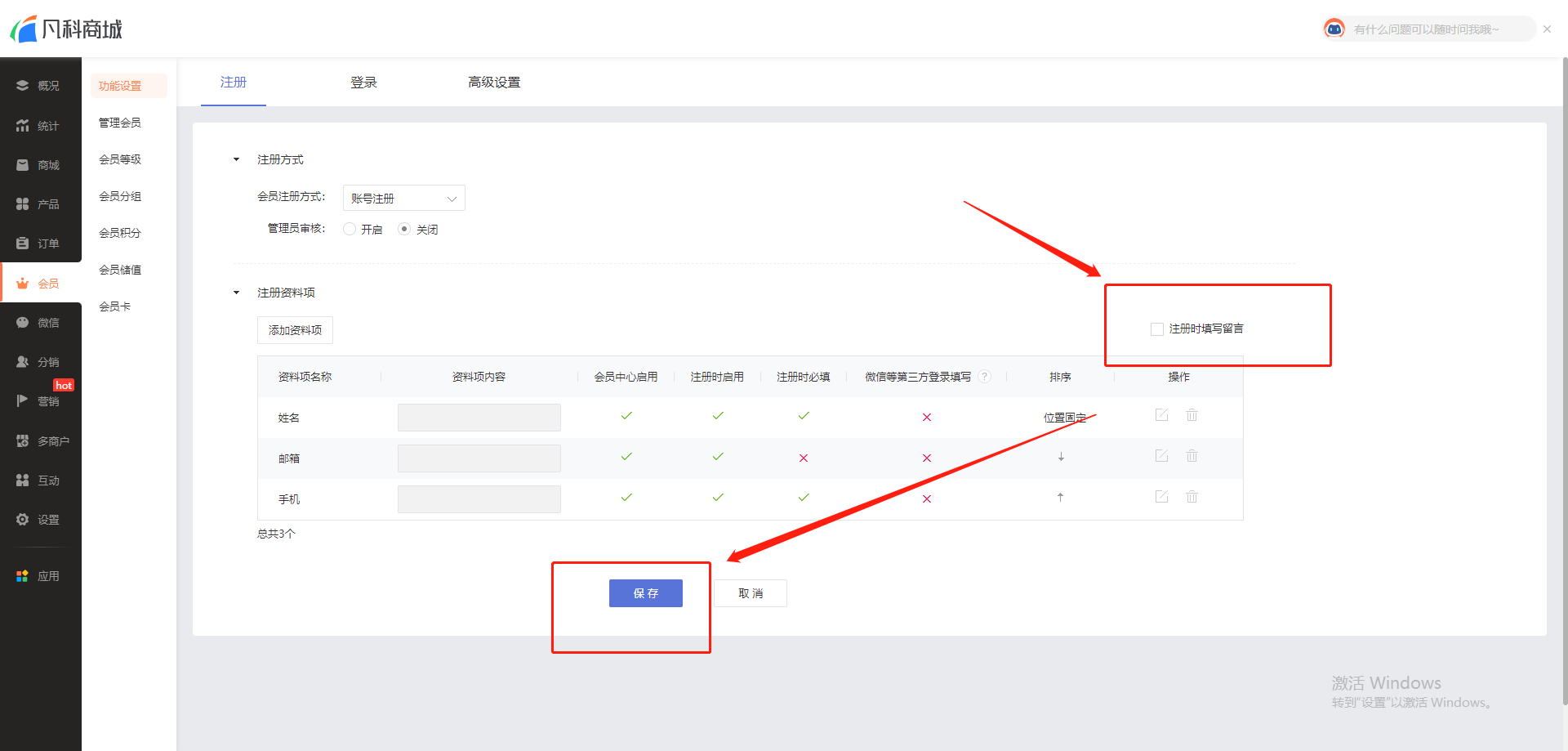1568x751 pixels.
Task: Toggle 会员中心启用 for 姓名
Action: [626, 416]
